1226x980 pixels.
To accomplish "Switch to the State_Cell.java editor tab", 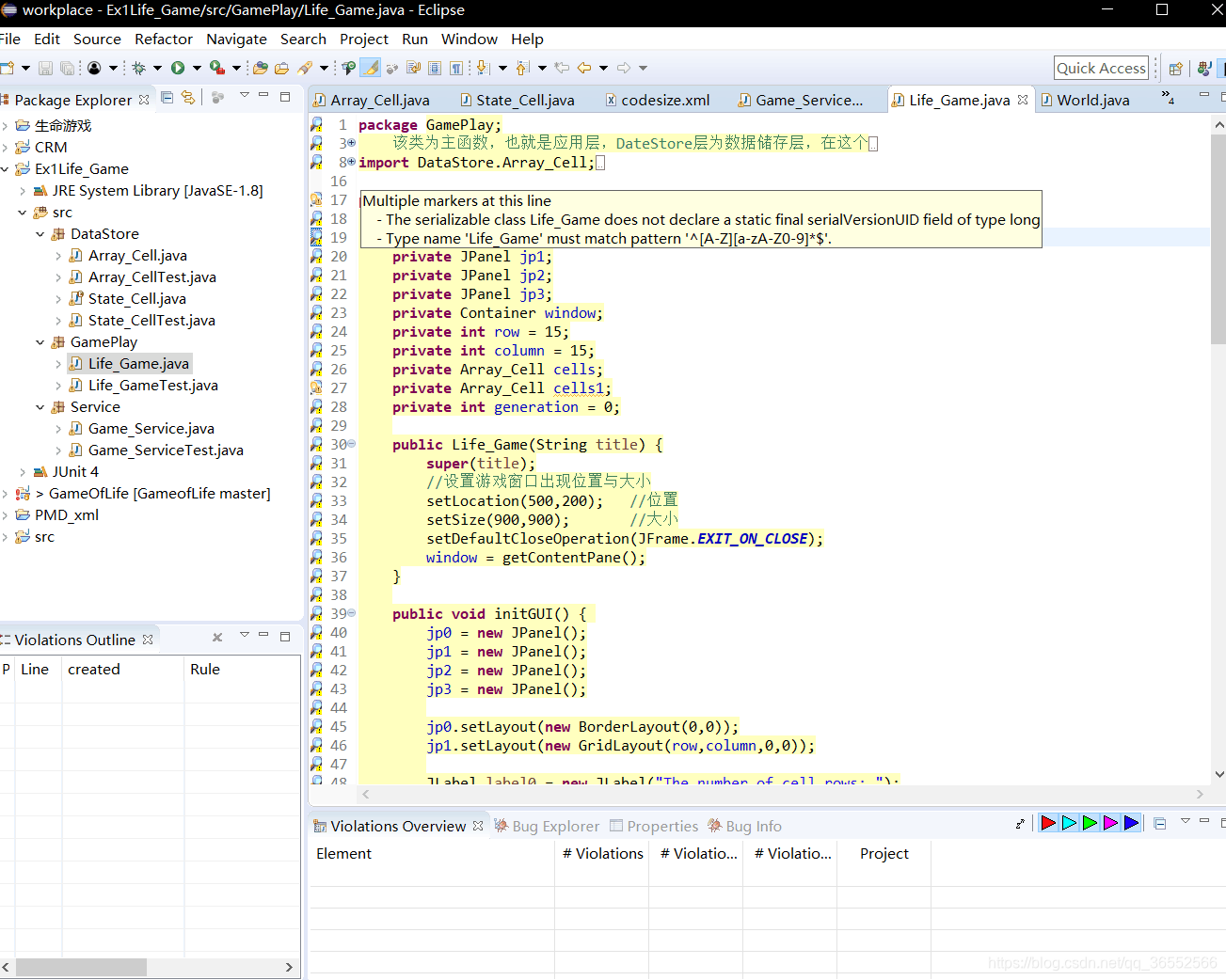I will (517, 100).
